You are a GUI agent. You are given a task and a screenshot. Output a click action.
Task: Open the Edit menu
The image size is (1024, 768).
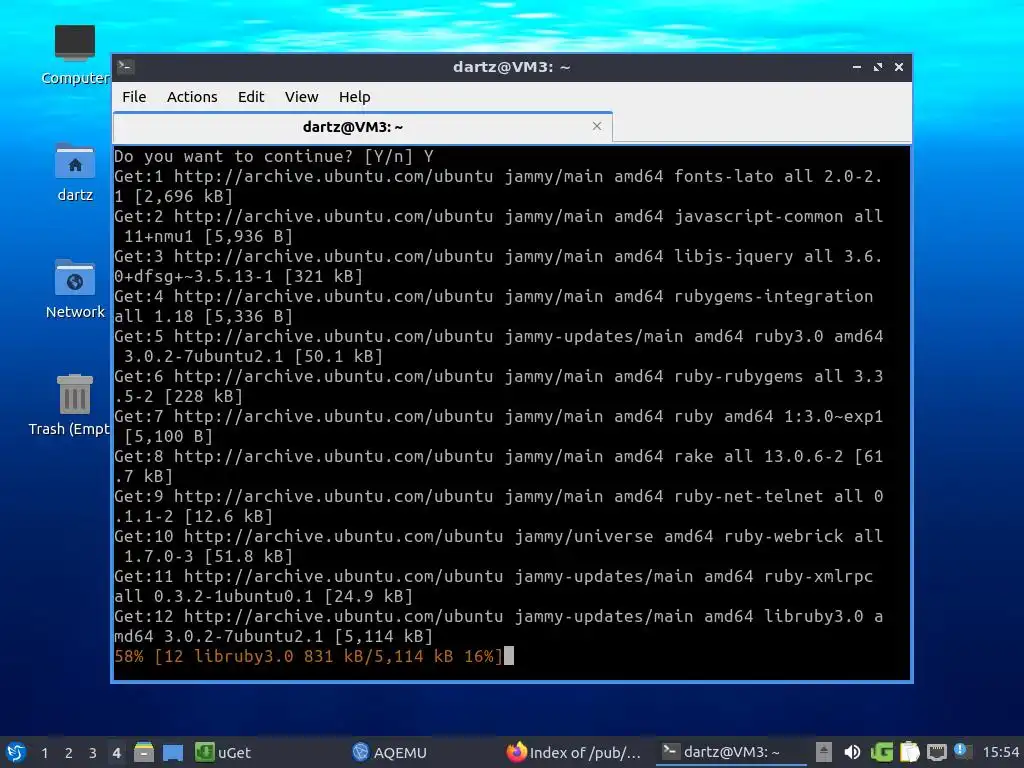click(x=251, y=97)
